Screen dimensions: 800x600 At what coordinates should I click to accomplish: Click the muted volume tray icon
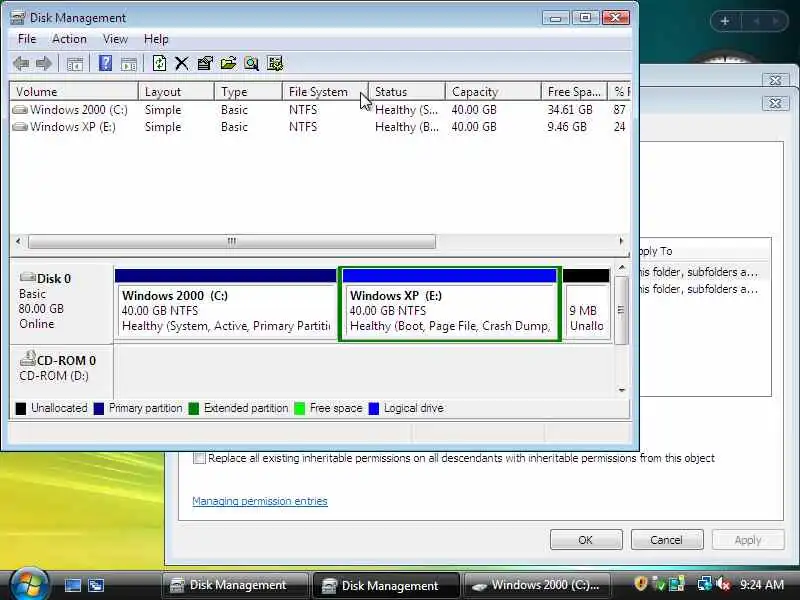click(x=722, y=584)
